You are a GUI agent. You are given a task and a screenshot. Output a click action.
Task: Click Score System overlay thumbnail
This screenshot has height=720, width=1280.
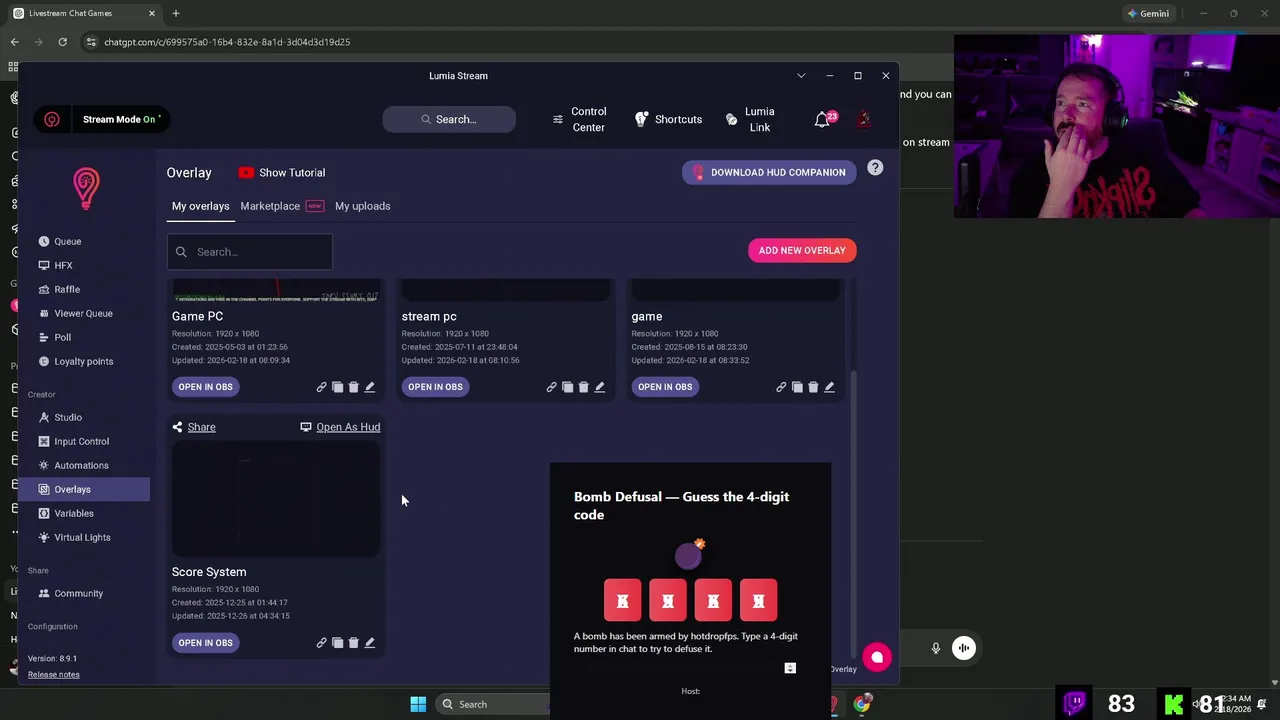pyautogui.click(x=276, y=499)
